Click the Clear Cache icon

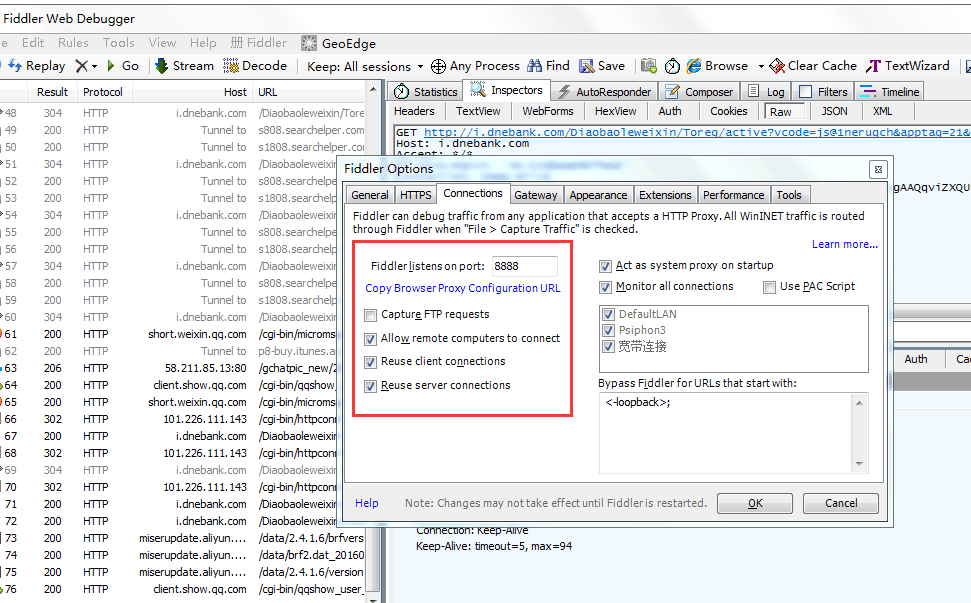click(x=776, y=66)
